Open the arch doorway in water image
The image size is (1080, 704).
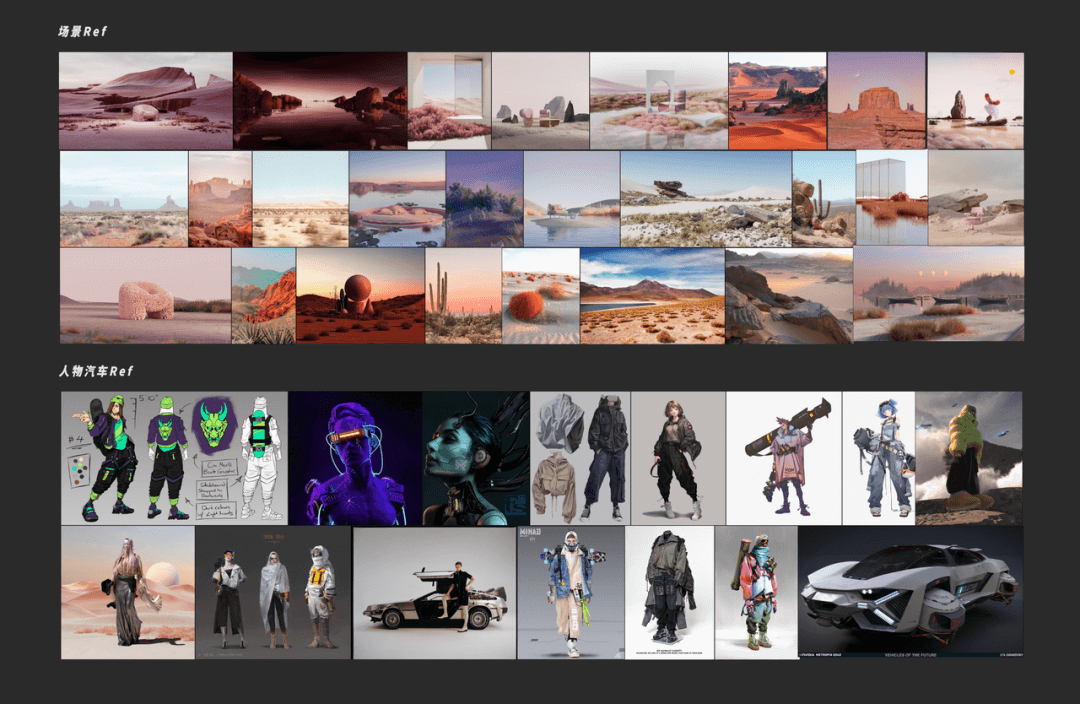coord(658,100)
